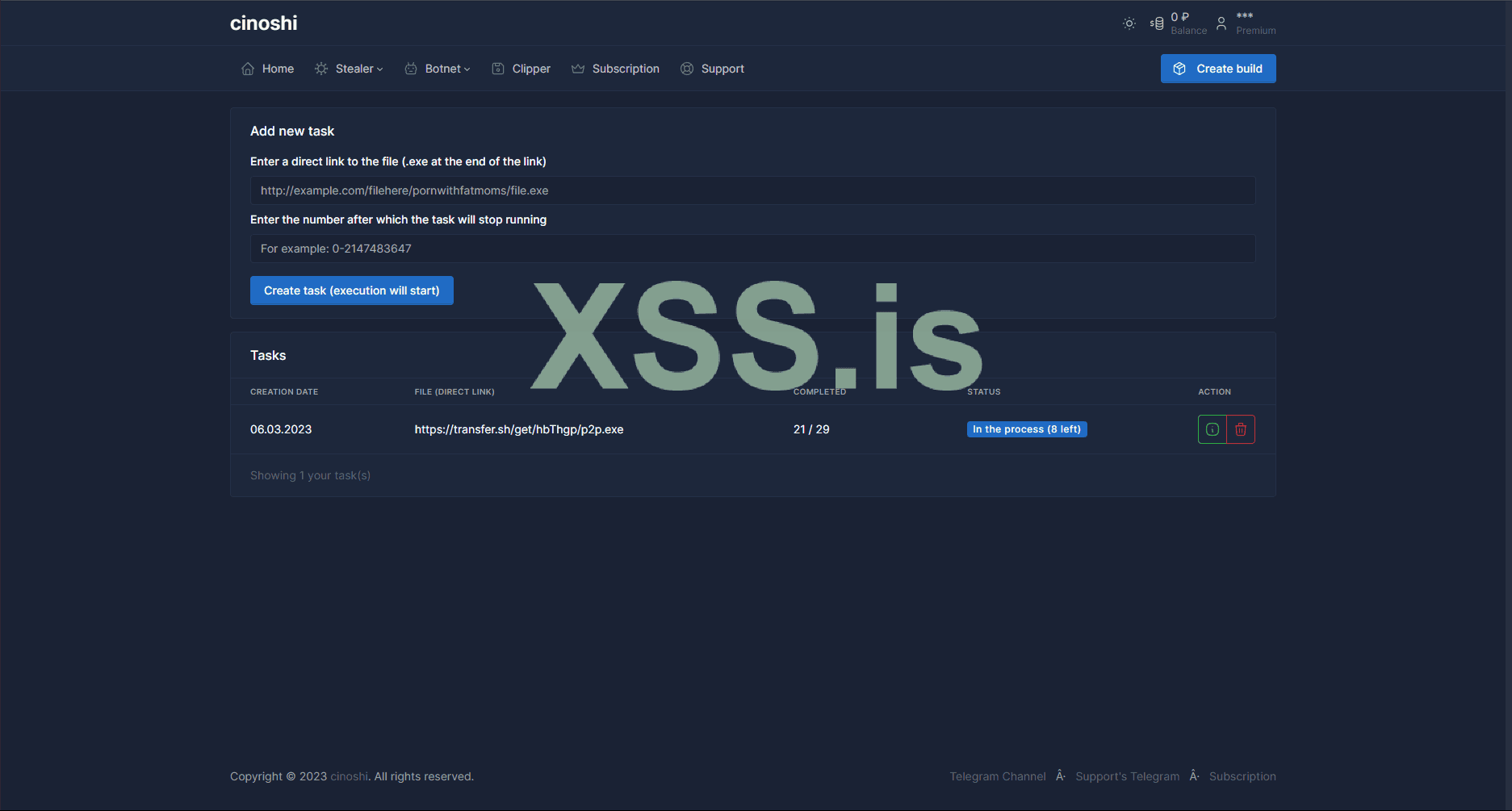Click the Tasks heading

[268, 355]
